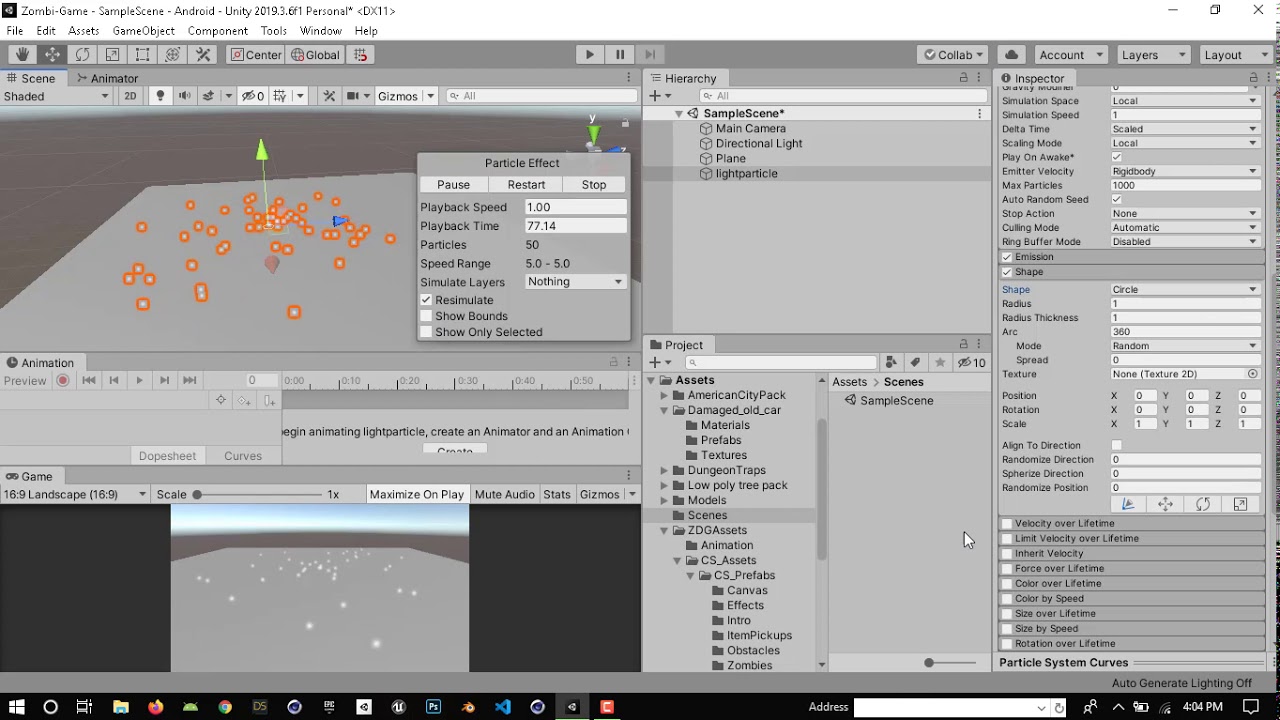Image resolution: width=1280 pixels, height=720 pixels.
Task: Toggle Maximize On Play button
Action: [417, 494]
